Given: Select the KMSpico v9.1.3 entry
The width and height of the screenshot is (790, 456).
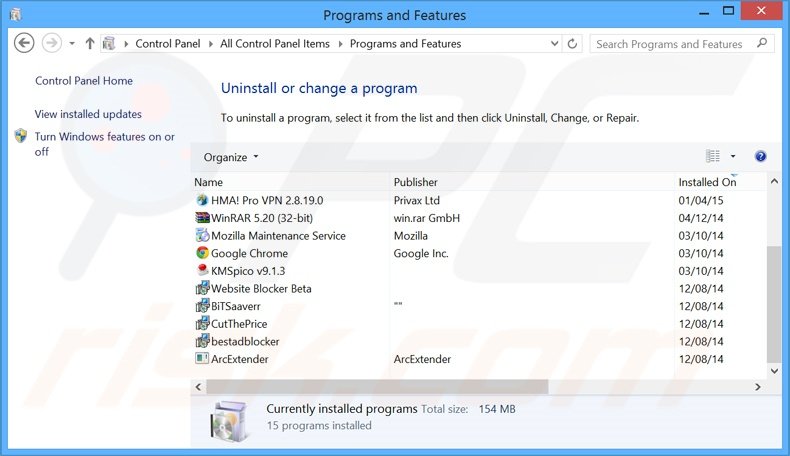Looking at the screenshot, I should (248, 271).
